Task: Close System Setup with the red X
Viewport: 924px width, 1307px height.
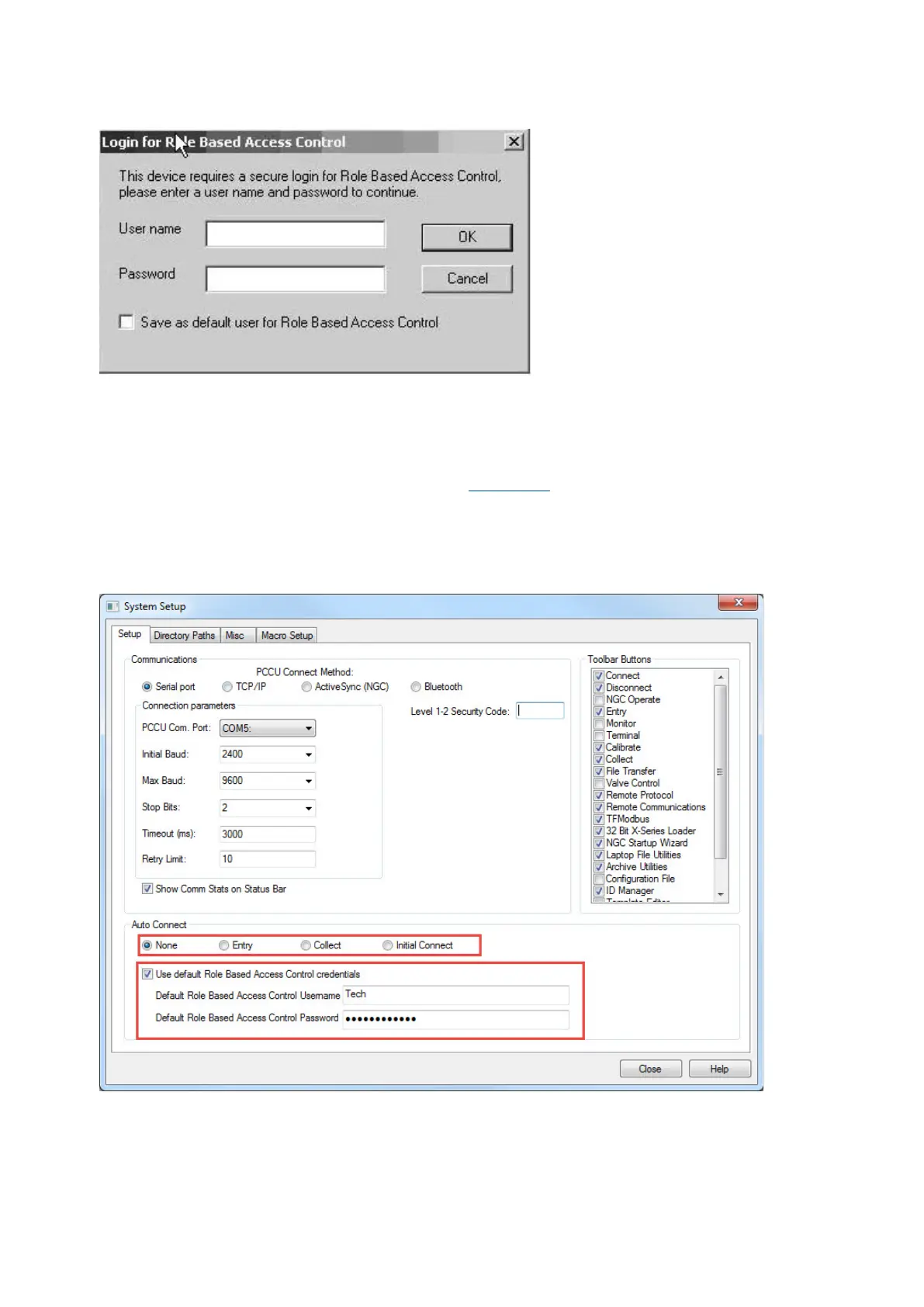Action: pyautogui.click(x=738, y=602)
